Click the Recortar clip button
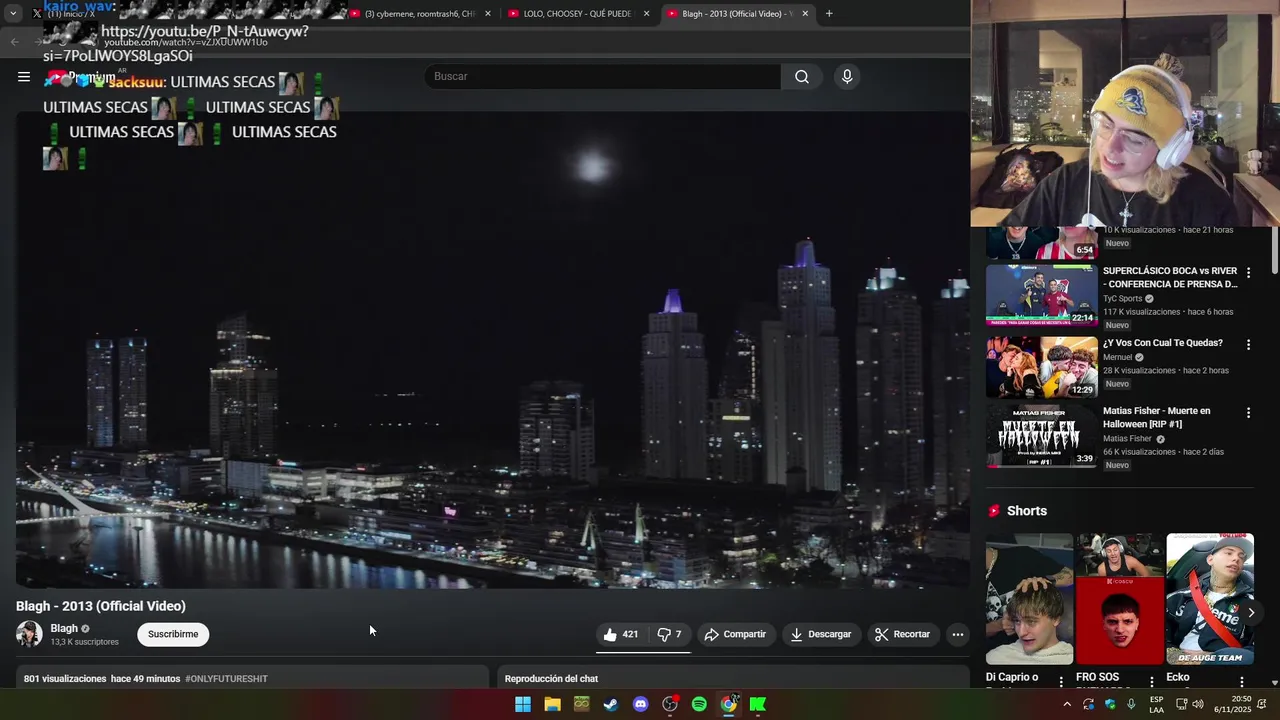The height and width of the screenshot is (720, 1280). 902,634
